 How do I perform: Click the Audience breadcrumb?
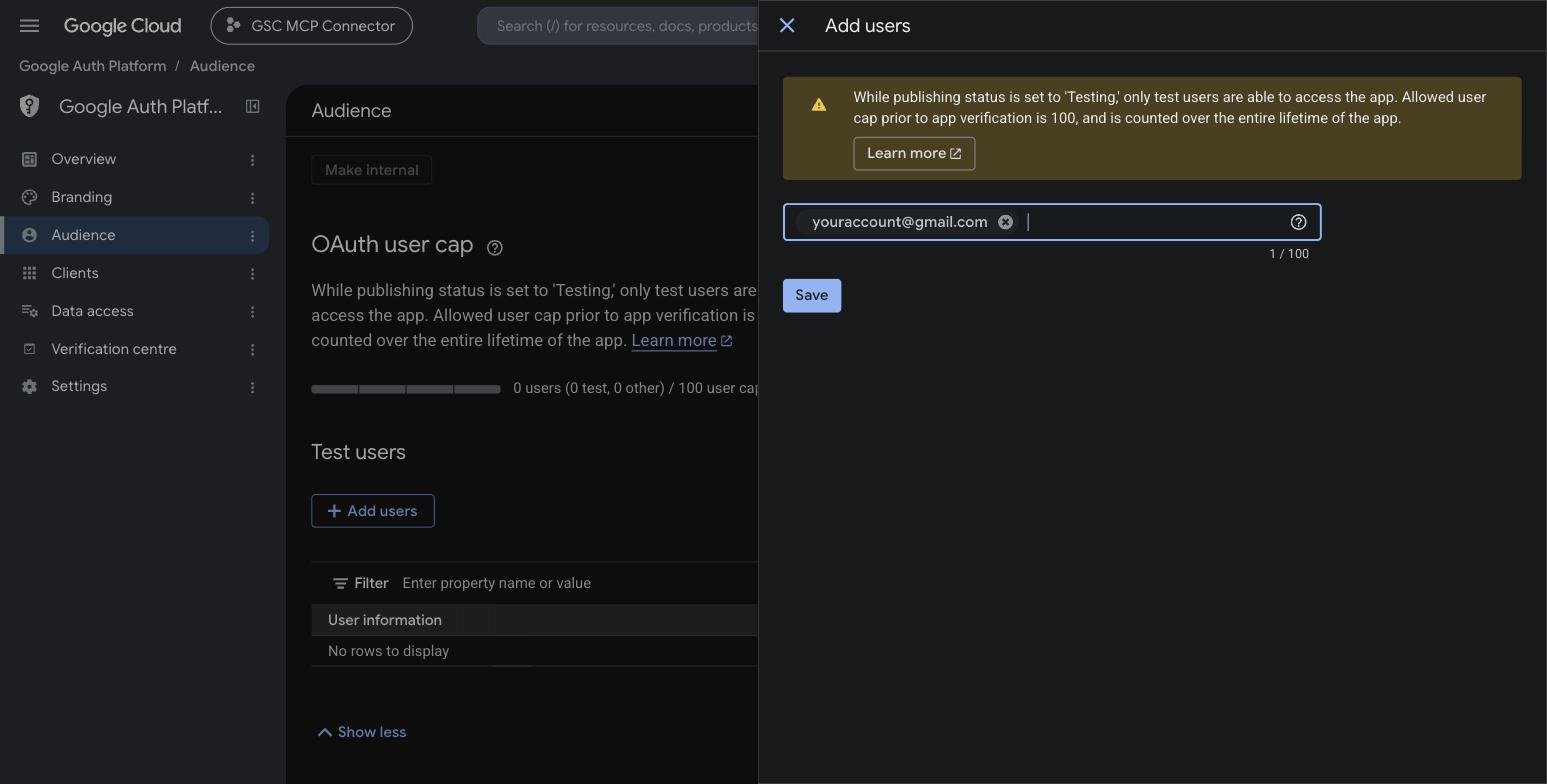point(222,66)
